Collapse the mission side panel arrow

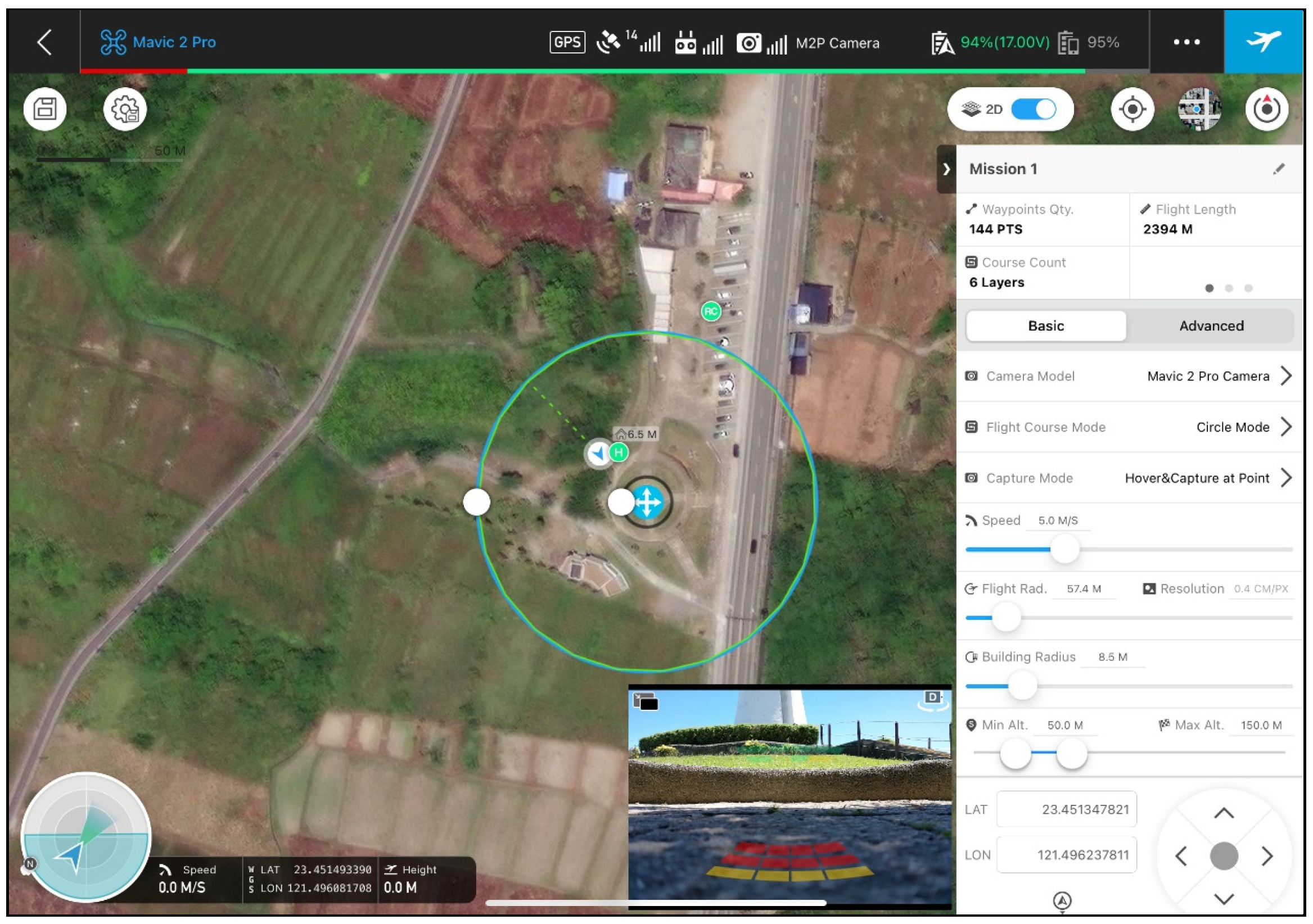tap(946, 169)
